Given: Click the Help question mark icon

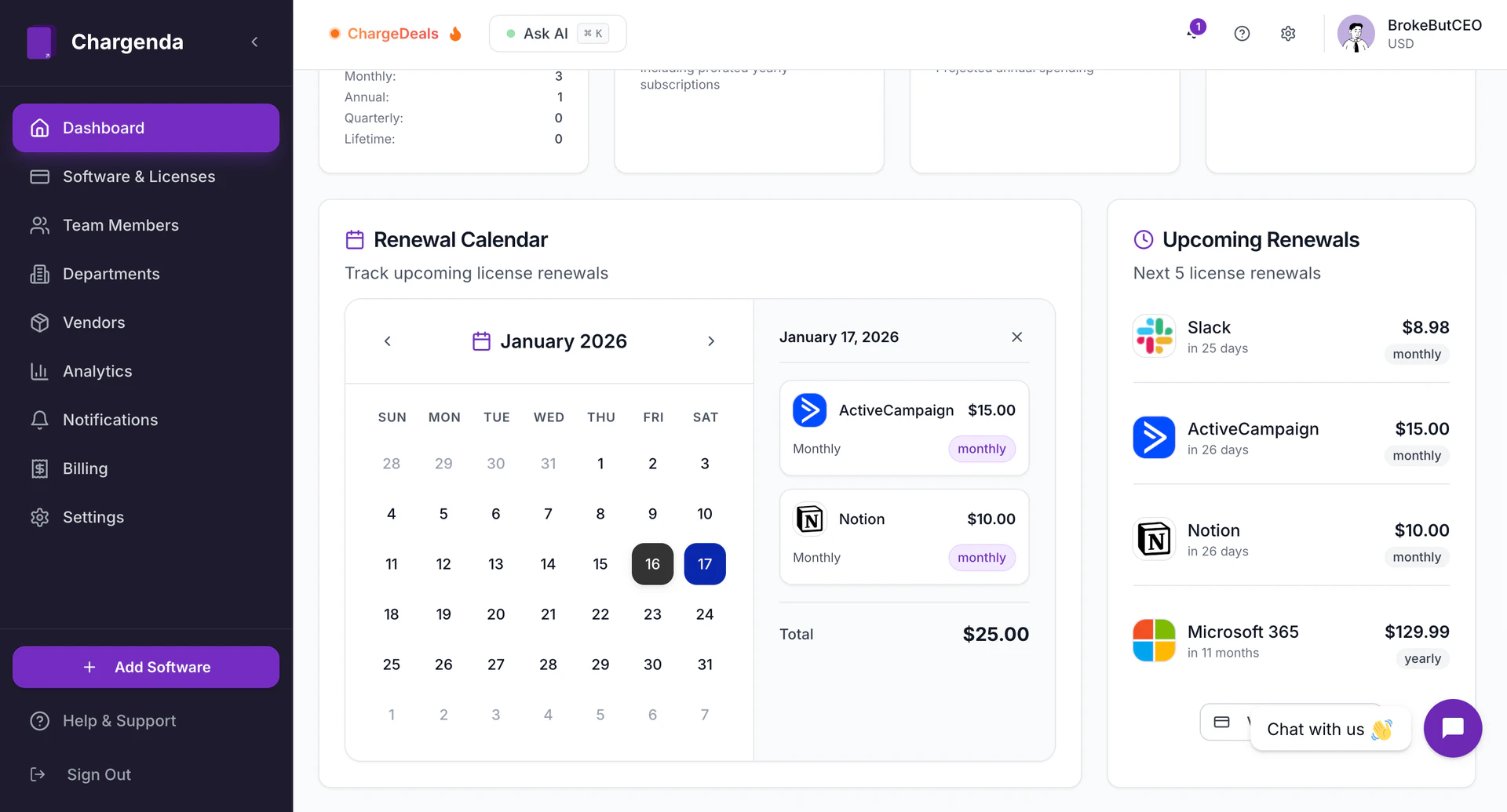Looking at the screenshot, I should [1242, 33].
